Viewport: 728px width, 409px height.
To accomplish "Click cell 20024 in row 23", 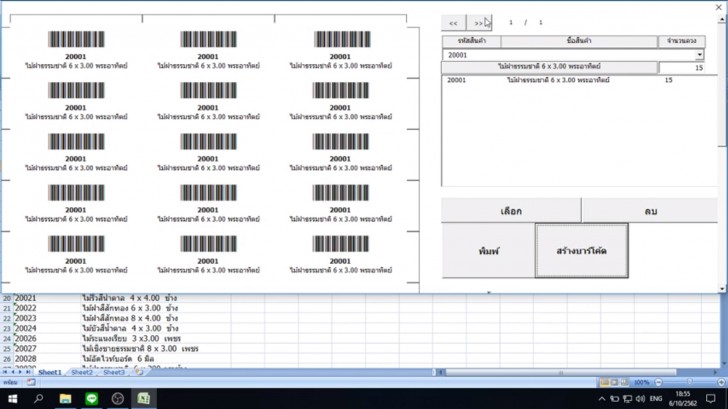I will tap(46, 329).
